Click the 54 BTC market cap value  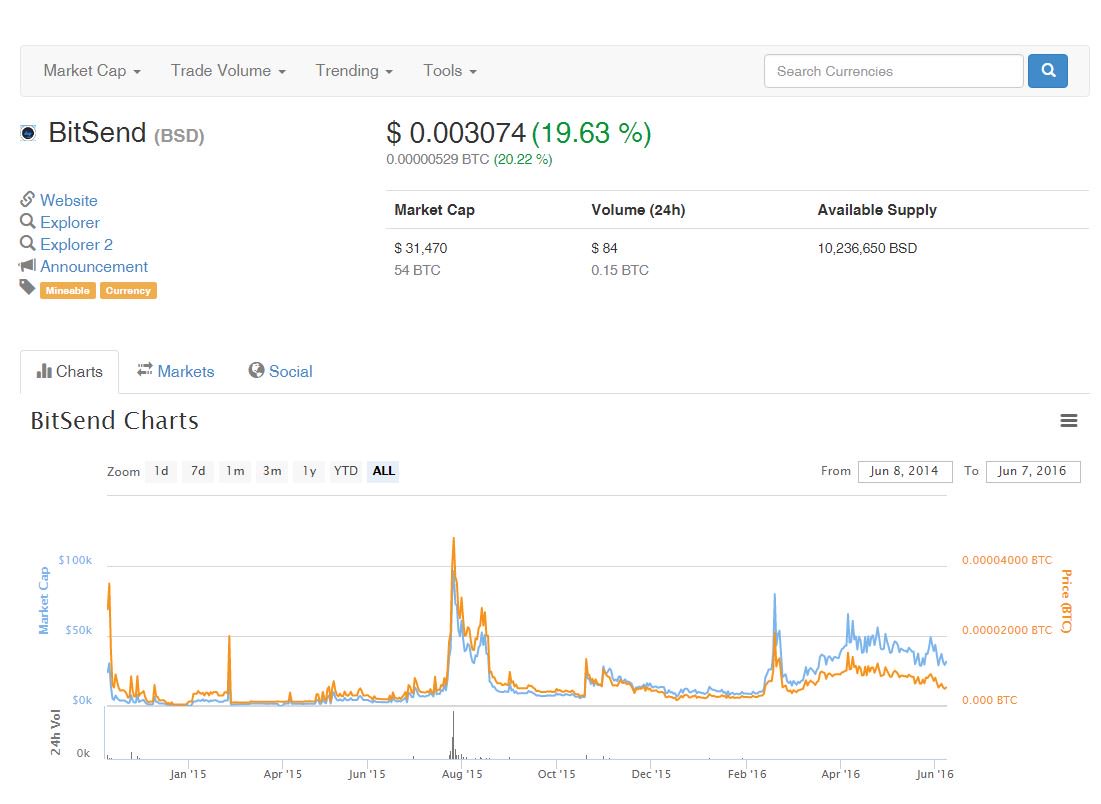coord(417,270)
